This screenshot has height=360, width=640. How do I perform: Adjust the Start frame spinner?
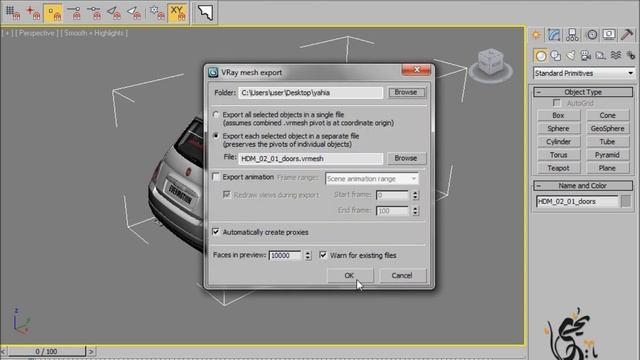415,195
